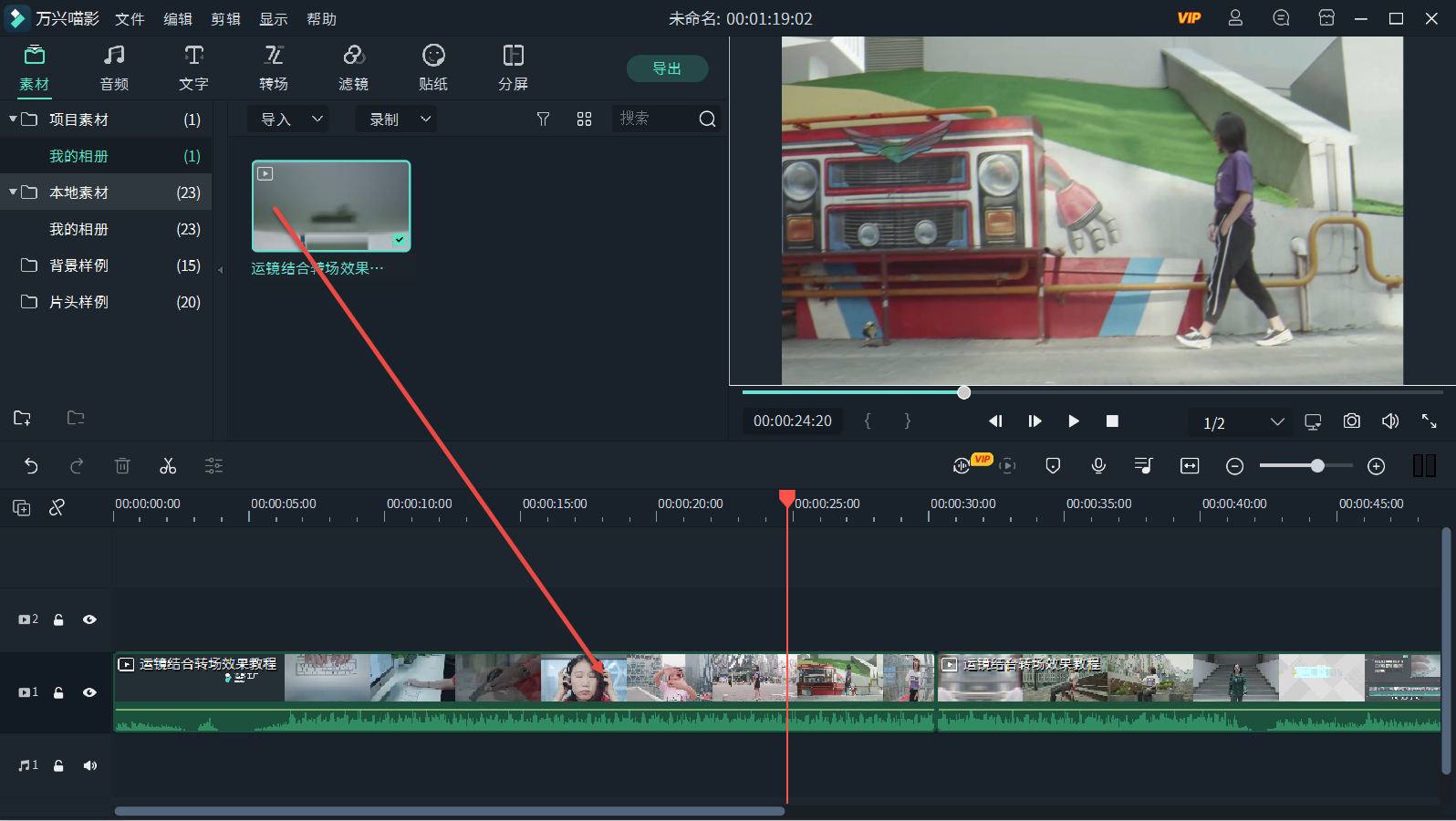
Task: Switch to the 转场 transitions tab
Action: 273,68
